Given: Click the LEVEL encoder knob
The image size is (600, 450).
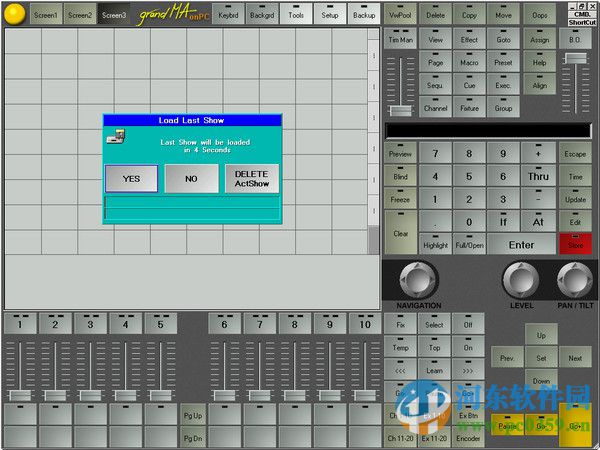Looking at the screenshot, I should (x=521, y=280).
